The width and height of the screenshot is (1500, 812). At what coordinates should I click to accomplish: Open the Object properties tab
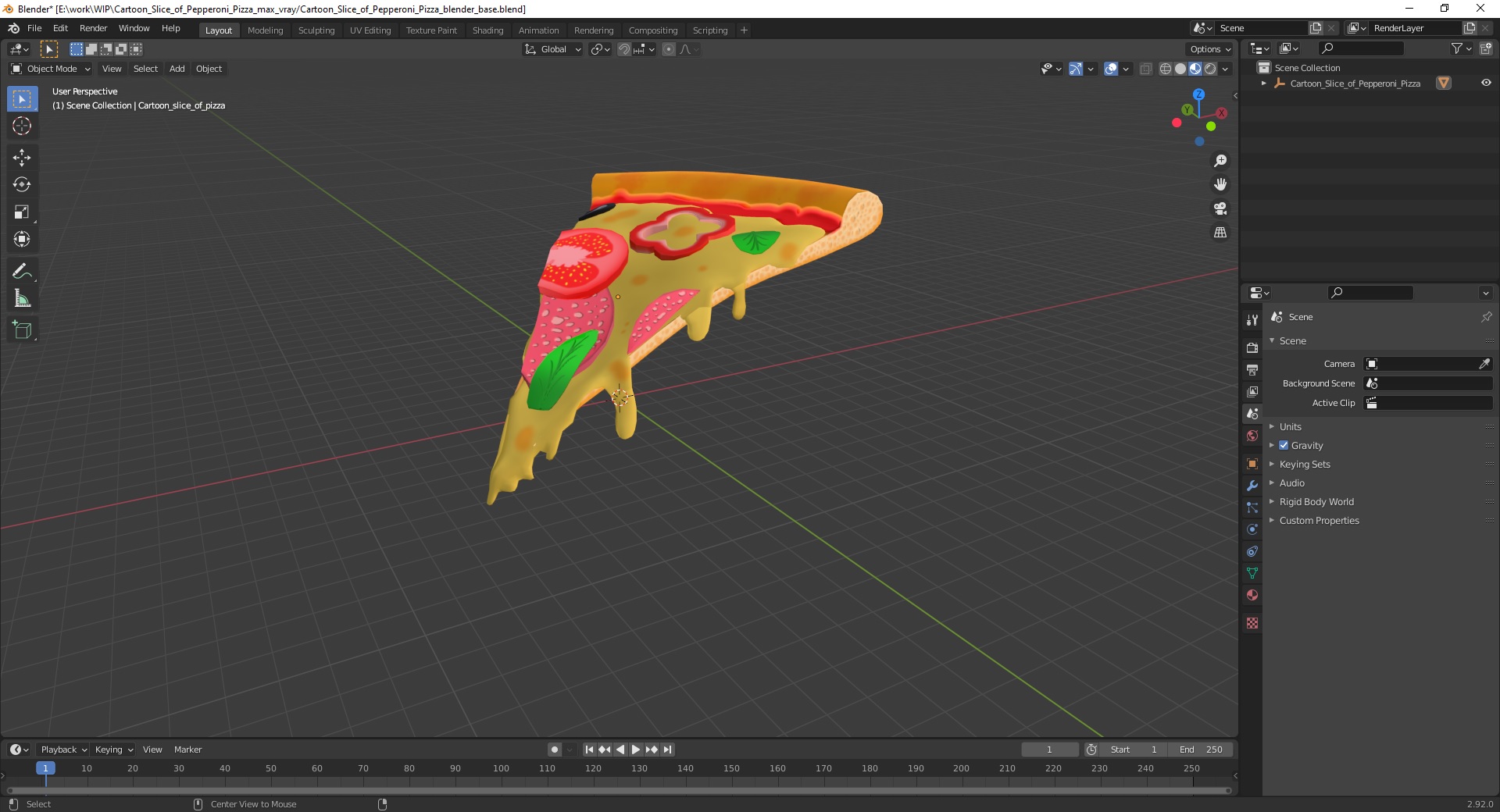point(1252,464)
